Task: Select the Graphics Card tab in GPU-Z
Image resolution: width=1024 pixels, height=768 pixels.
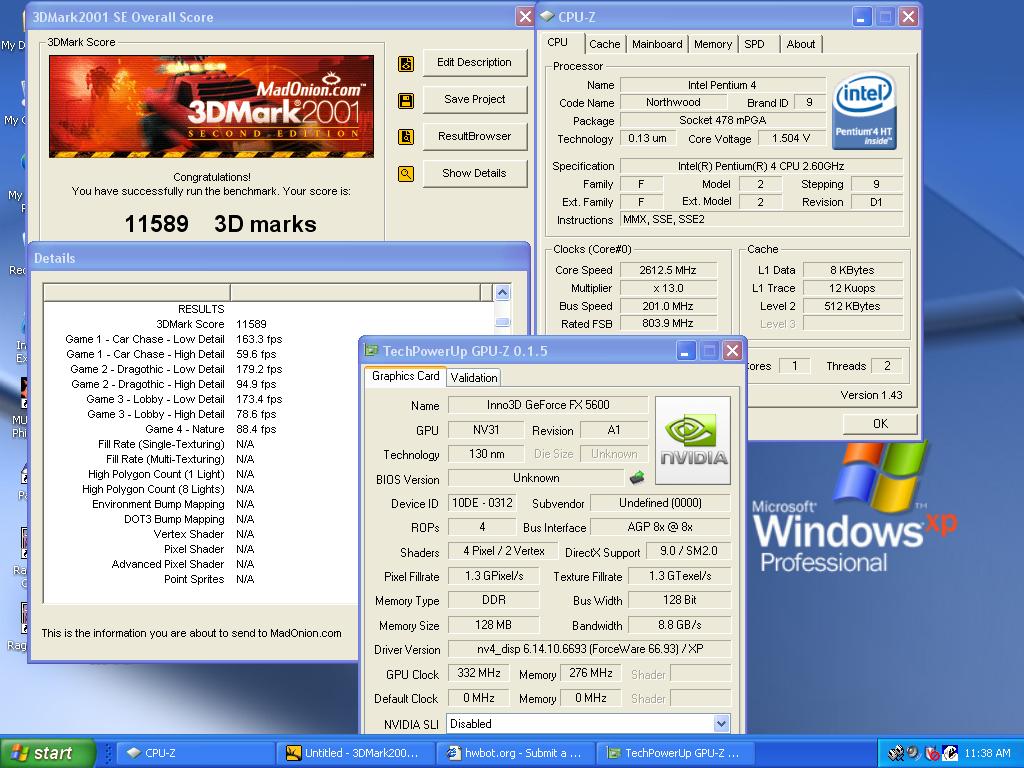Action: pyautogui.click(x=406, y=376)
